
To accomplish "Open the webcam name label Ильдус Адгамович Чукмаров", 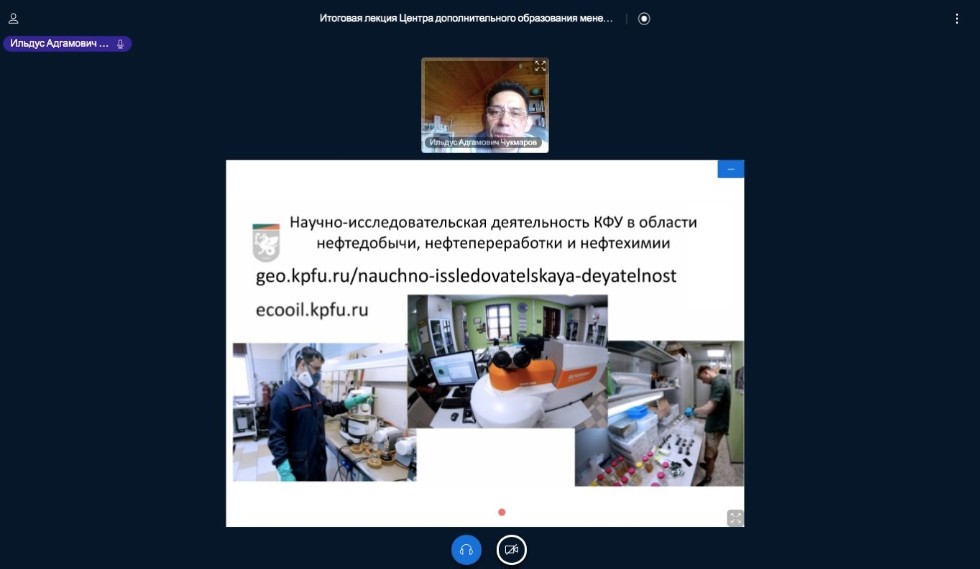I will point(485,143).
